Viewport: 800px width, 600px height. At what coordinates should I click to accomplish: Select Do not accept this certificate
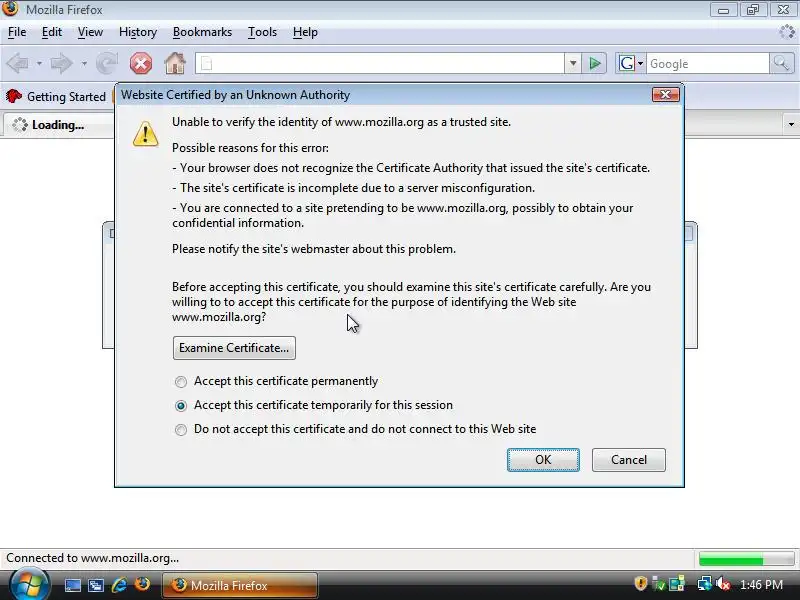355,429
